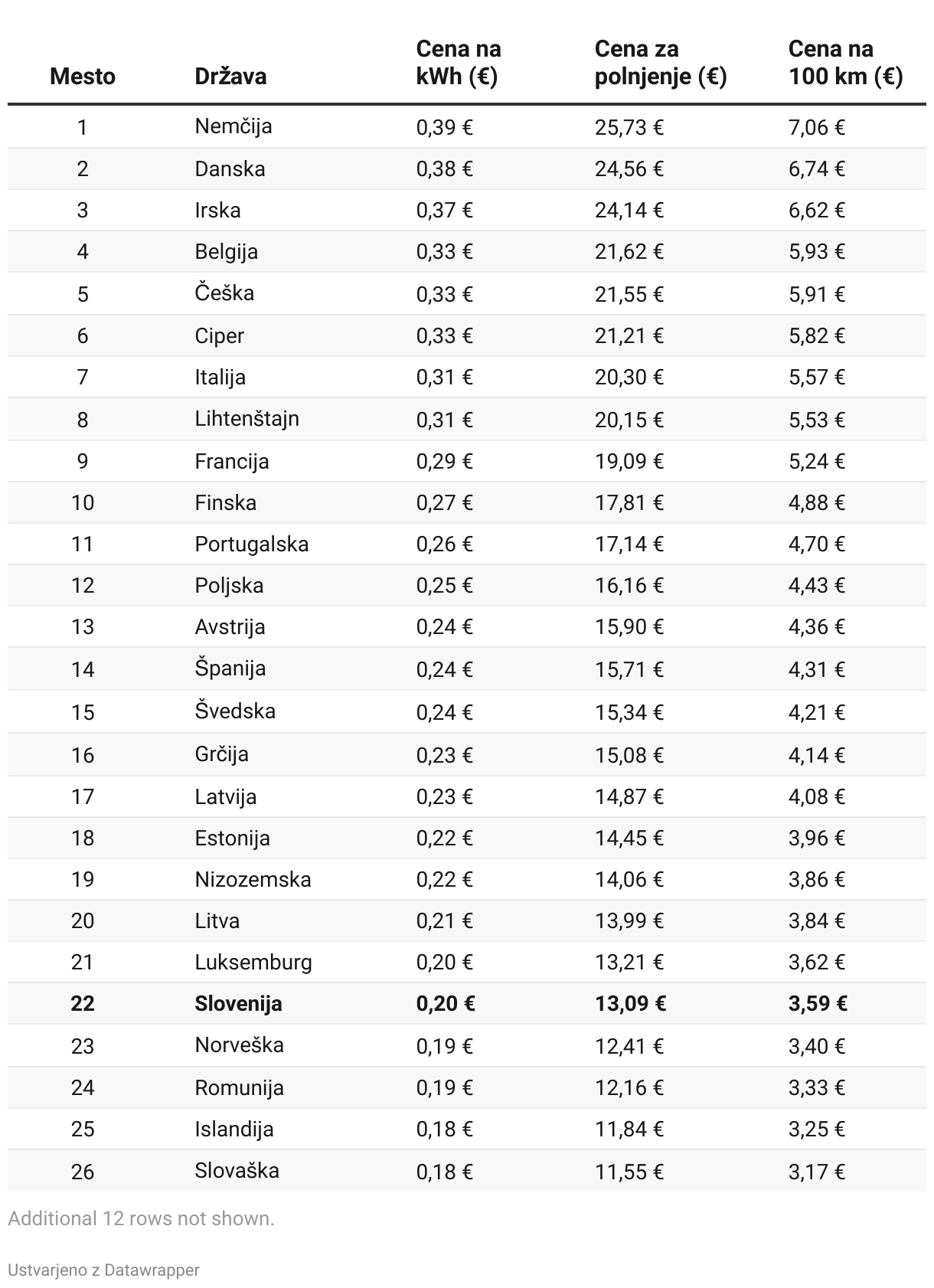Select the Nemčija country cell

coord(233,126)
